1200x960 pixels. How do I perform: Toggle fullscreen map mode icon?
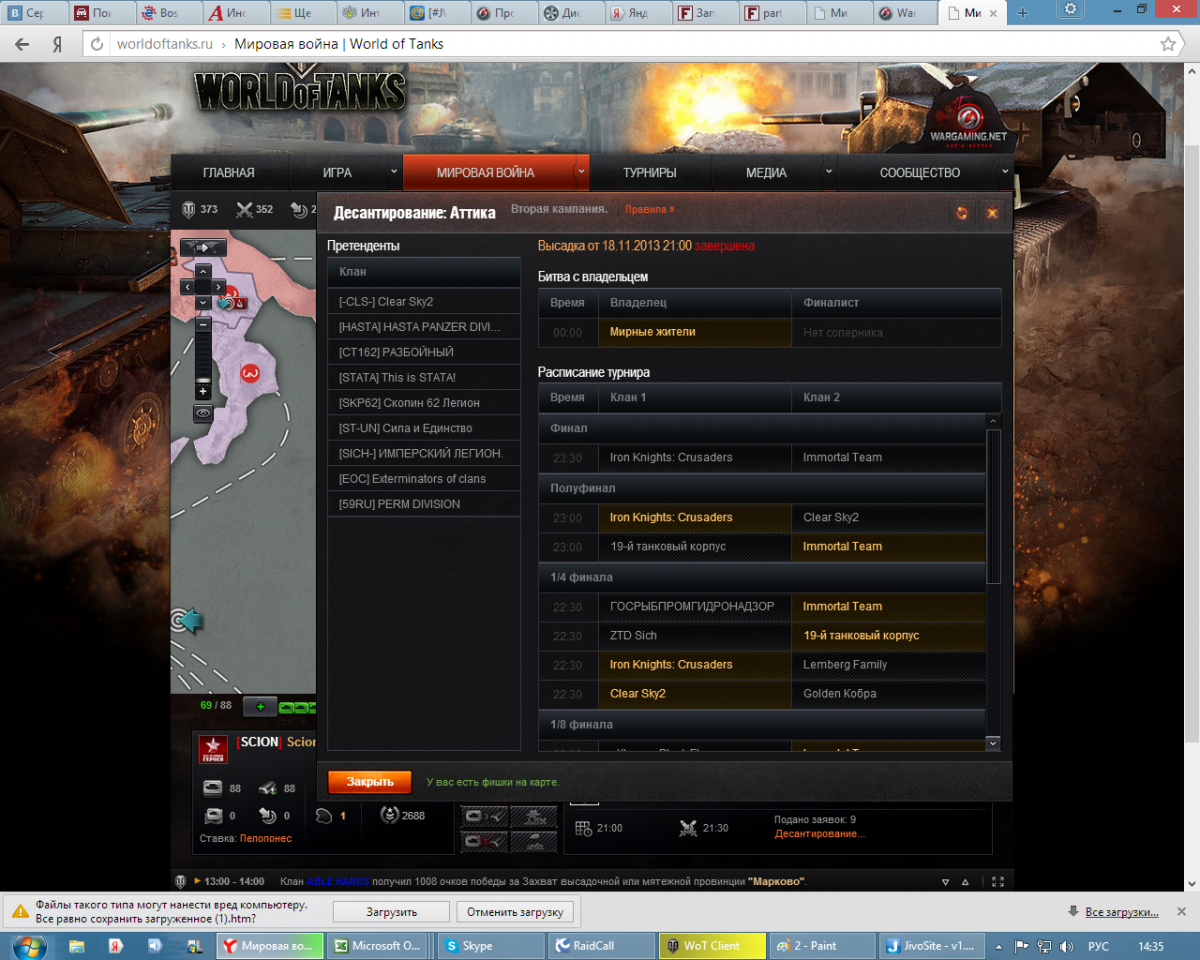point(997,882)
